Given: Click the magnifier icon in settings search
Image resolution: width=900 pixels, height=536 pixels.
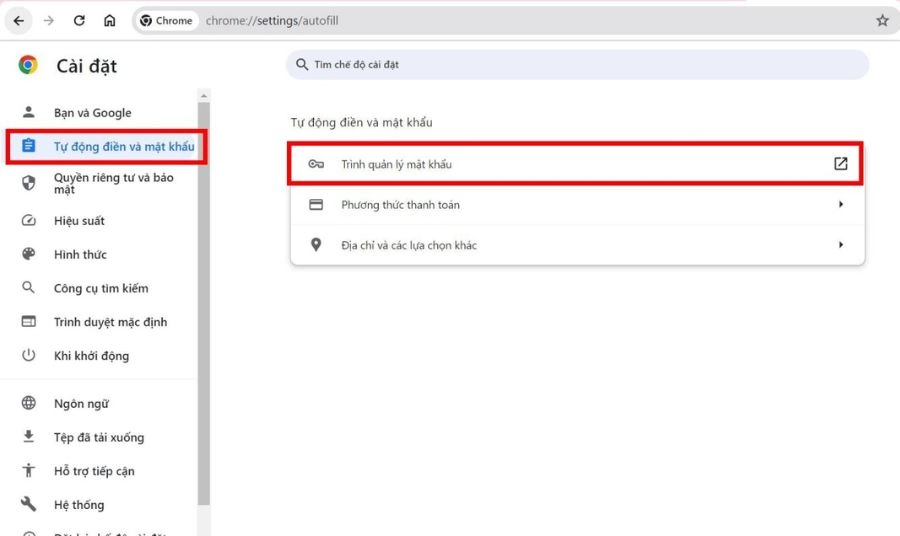Looking at the screenshot, I should [x=302, y=64].
